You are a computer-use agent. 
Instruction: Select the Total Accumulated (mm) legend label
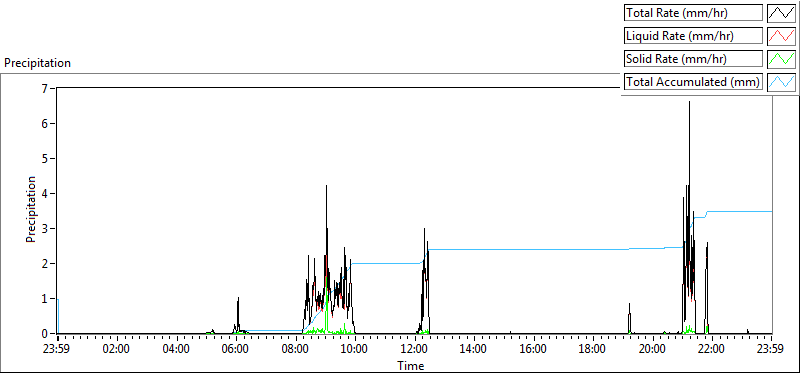point(693,82)
